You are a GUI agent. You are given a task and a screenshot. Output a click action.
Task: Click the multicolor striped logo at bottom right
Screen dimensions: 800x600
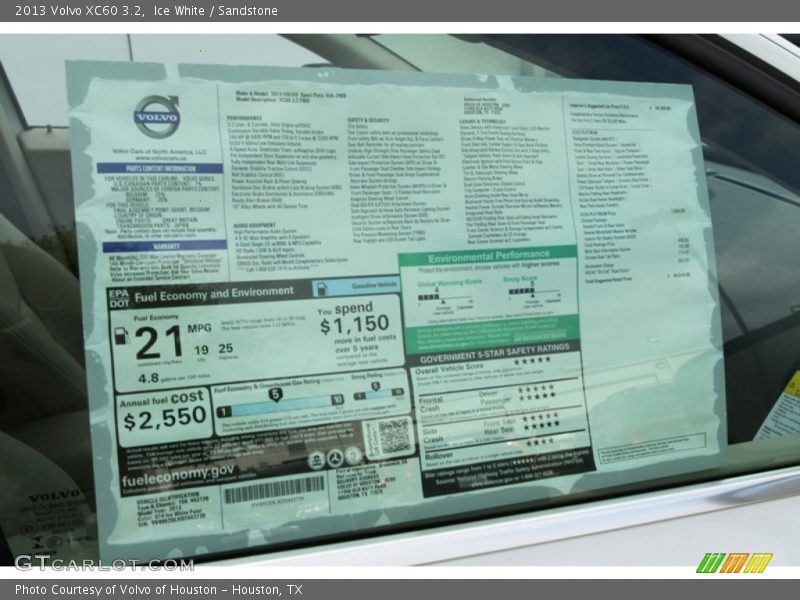tap(734, 563)
